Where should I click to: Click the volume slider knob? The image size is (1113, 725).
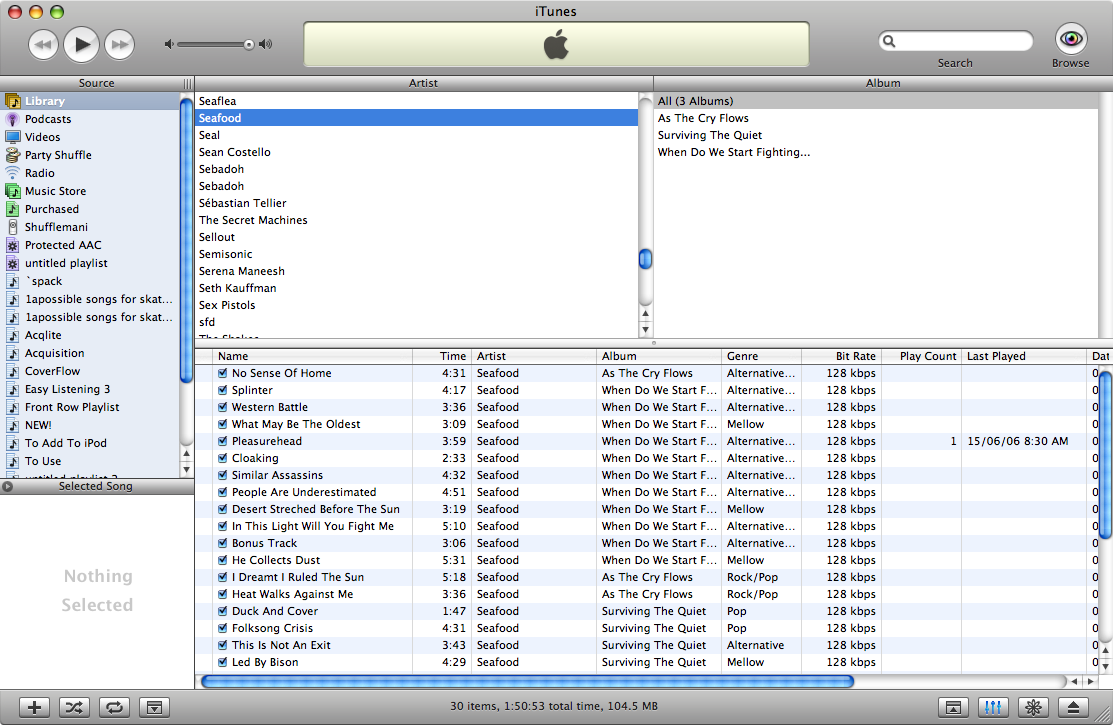tap(248, 45)
